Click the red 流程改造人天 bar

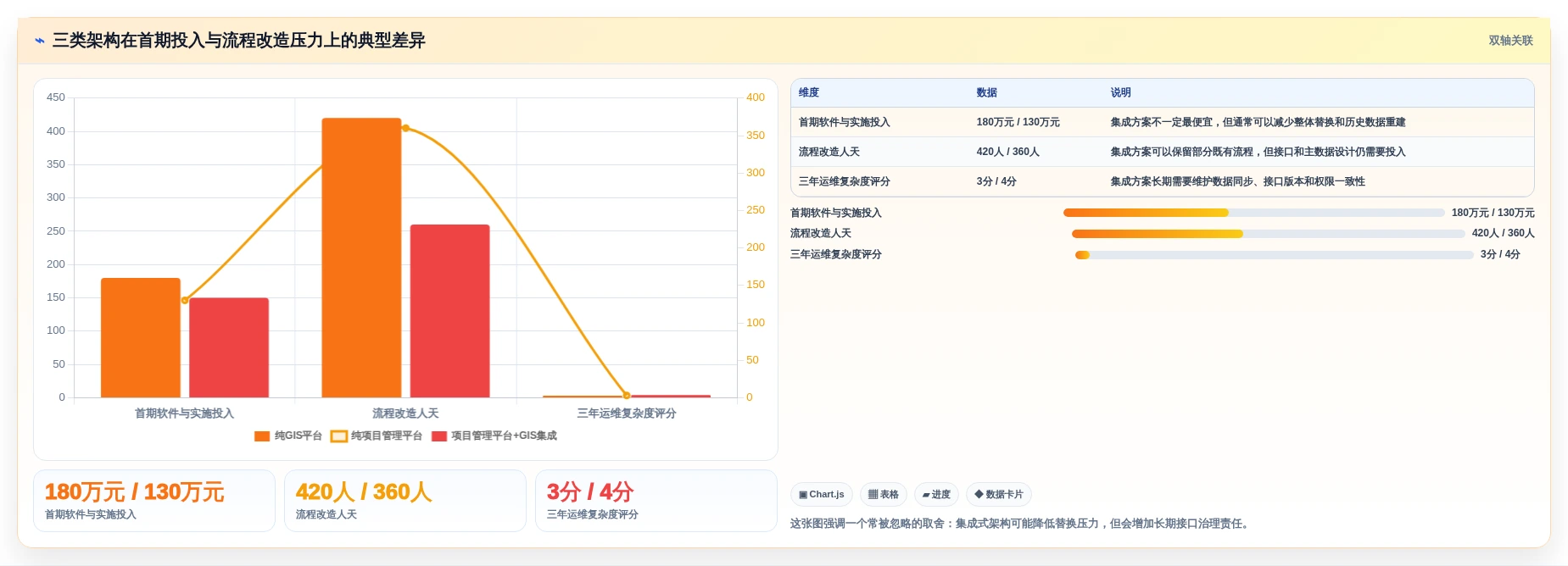click(449, 311)
